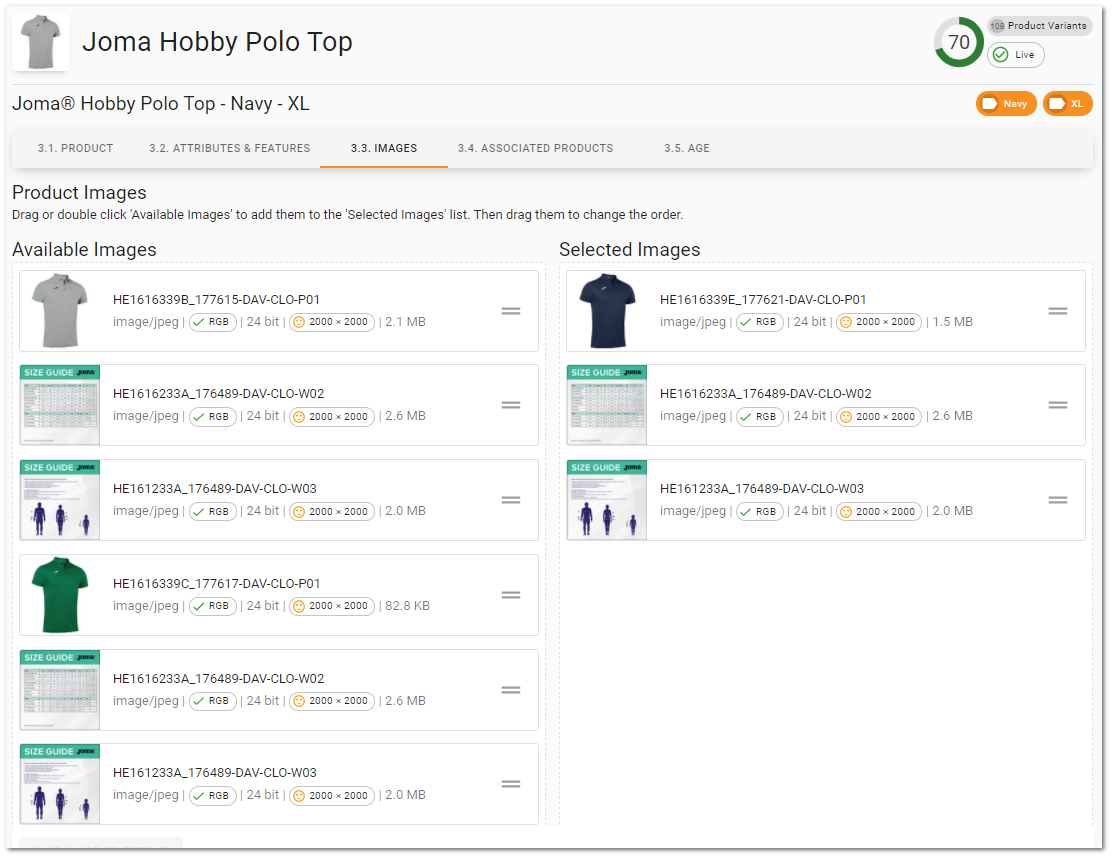Select the green polo thumbnail in Available Images
1112x858 pixels.
pos(60,595)
